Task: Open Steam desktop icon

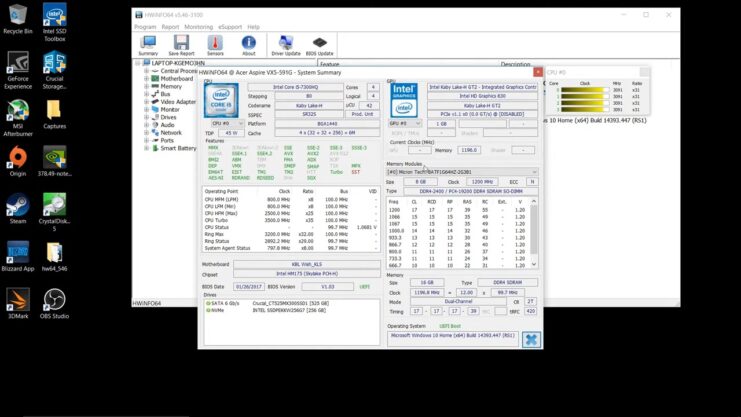Action: point(18,208)
